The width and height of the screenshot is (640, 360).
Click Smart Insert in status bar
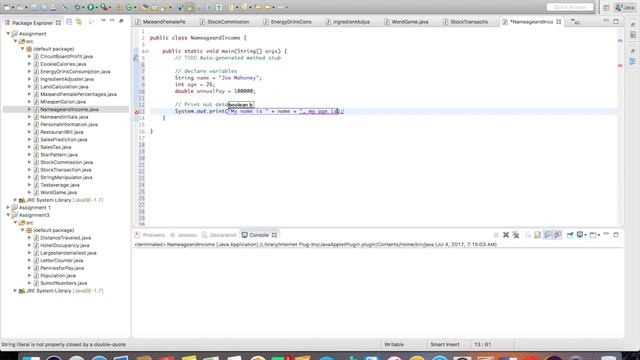444,344
